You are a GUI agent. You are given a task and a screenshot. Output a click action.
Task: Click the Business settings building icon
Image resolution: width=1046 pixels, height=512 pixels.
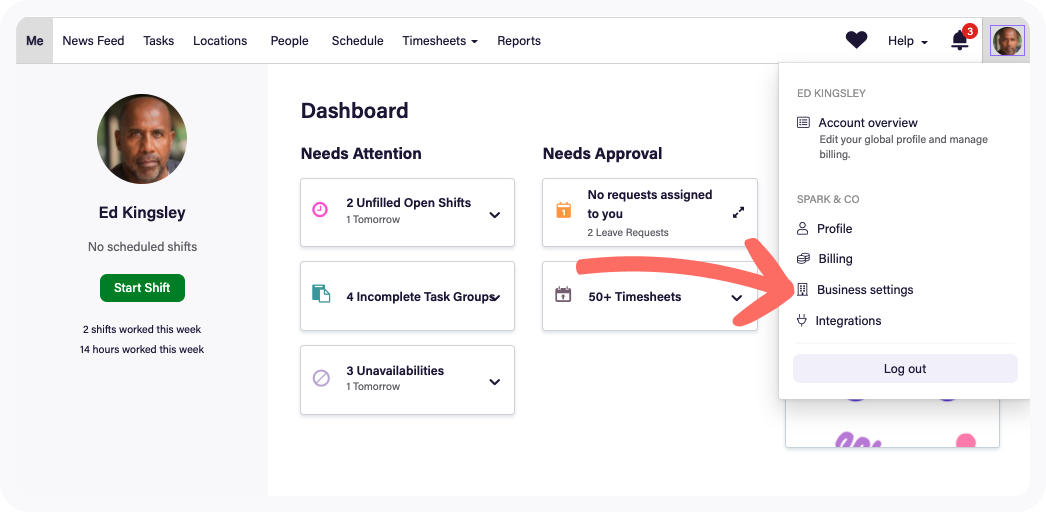point(802,290)
